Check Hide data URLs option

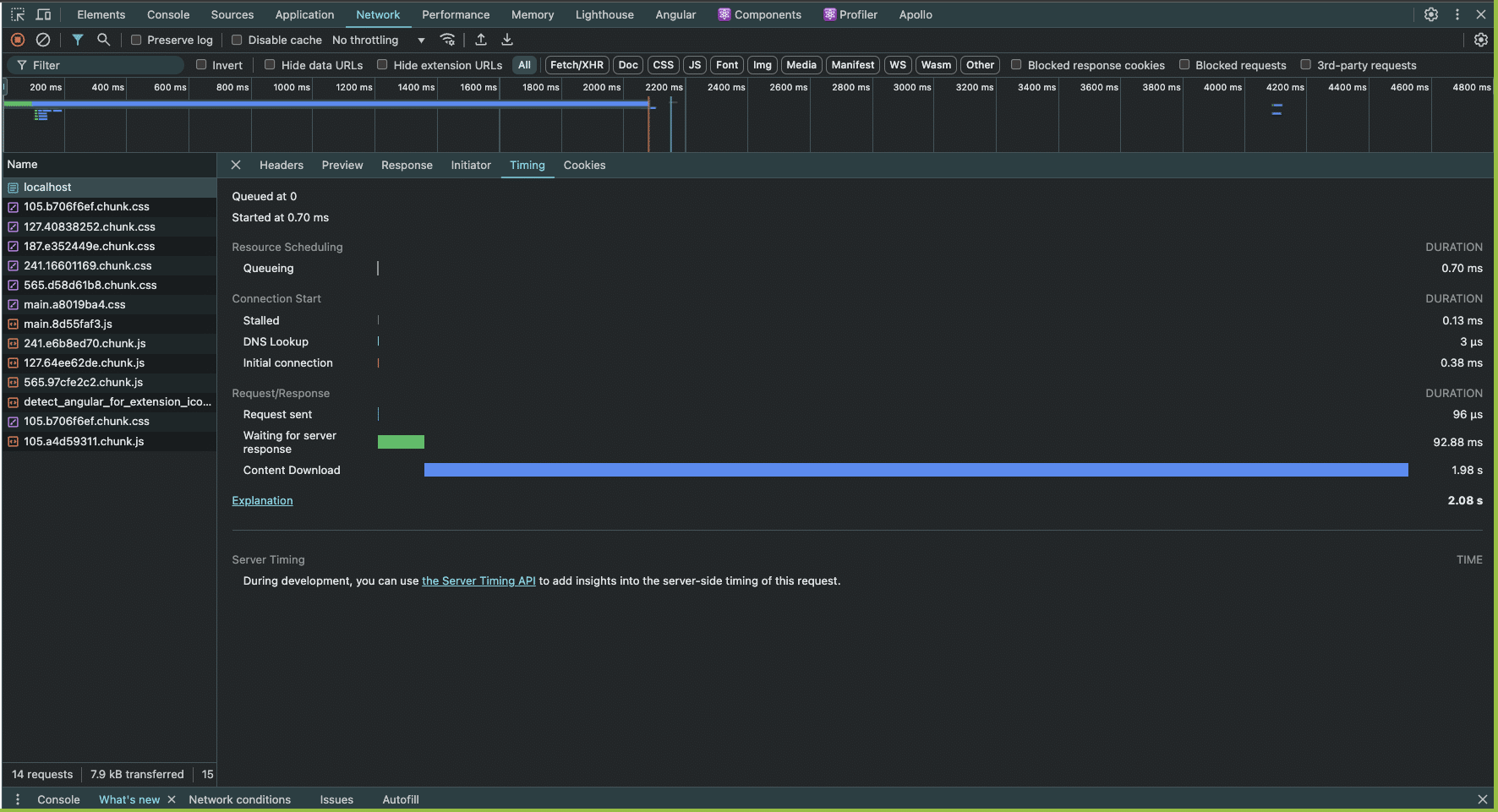pyautogui.click(x=271, y=65)
